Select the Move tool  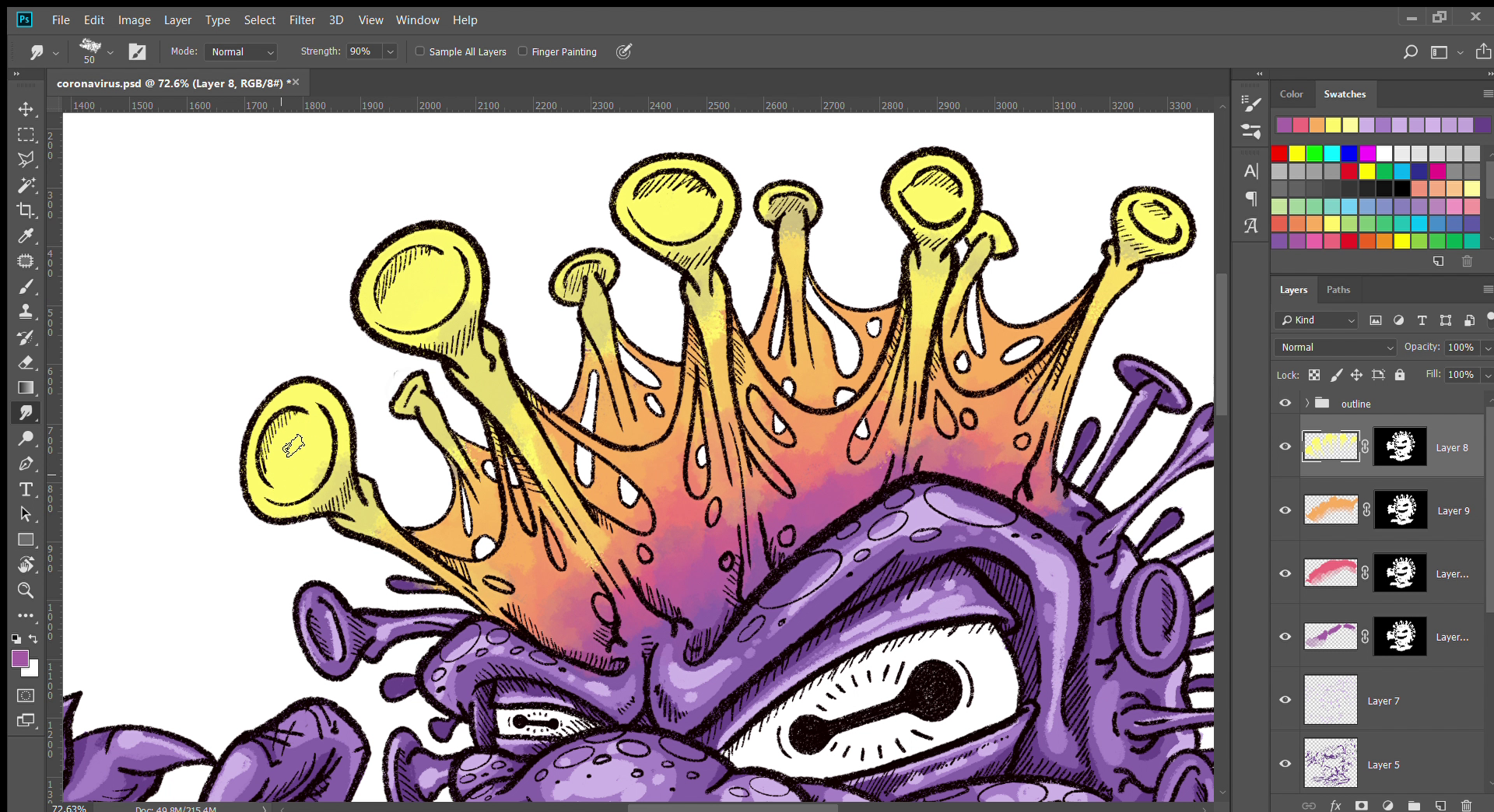coord(26,109)
